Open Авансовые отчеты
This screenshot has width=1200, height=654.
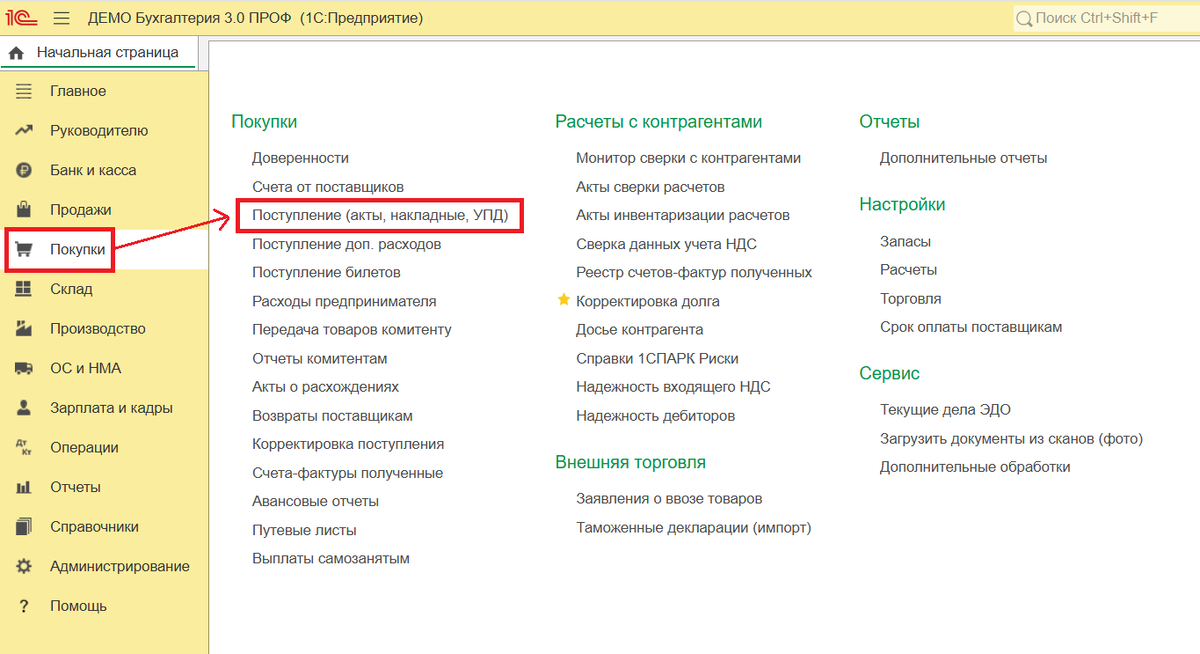click(315, 501)
